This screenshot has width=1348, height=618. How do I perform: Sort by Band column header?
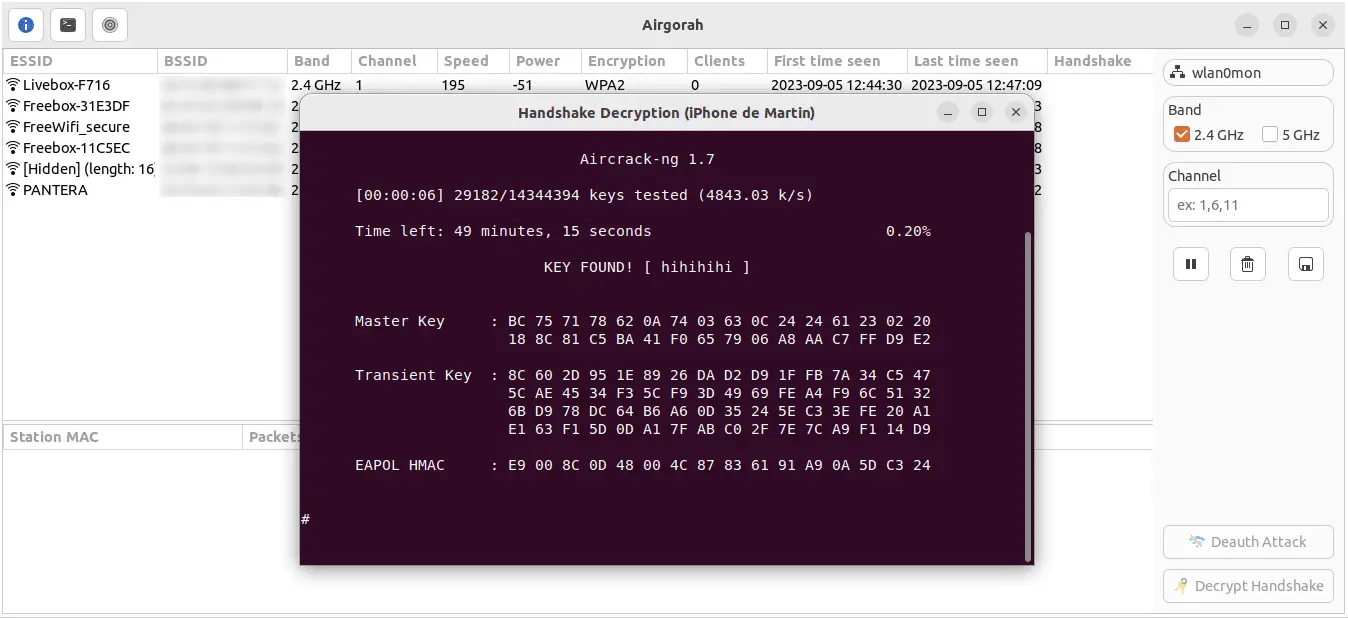pyautogui.click(x=319, y=61)
